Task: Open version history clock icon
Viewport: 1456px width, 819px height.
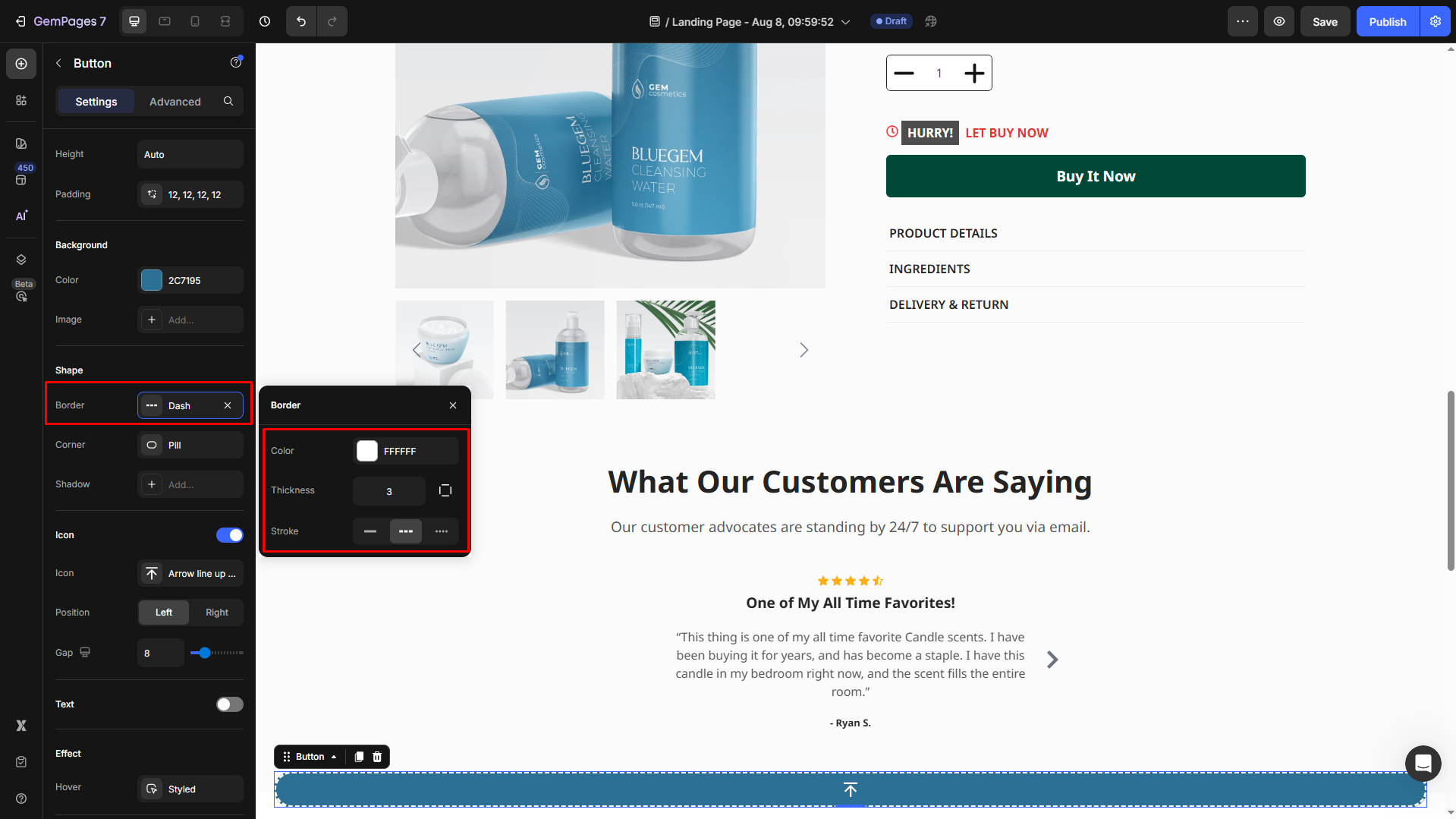Action: click(x=265, y=21)
